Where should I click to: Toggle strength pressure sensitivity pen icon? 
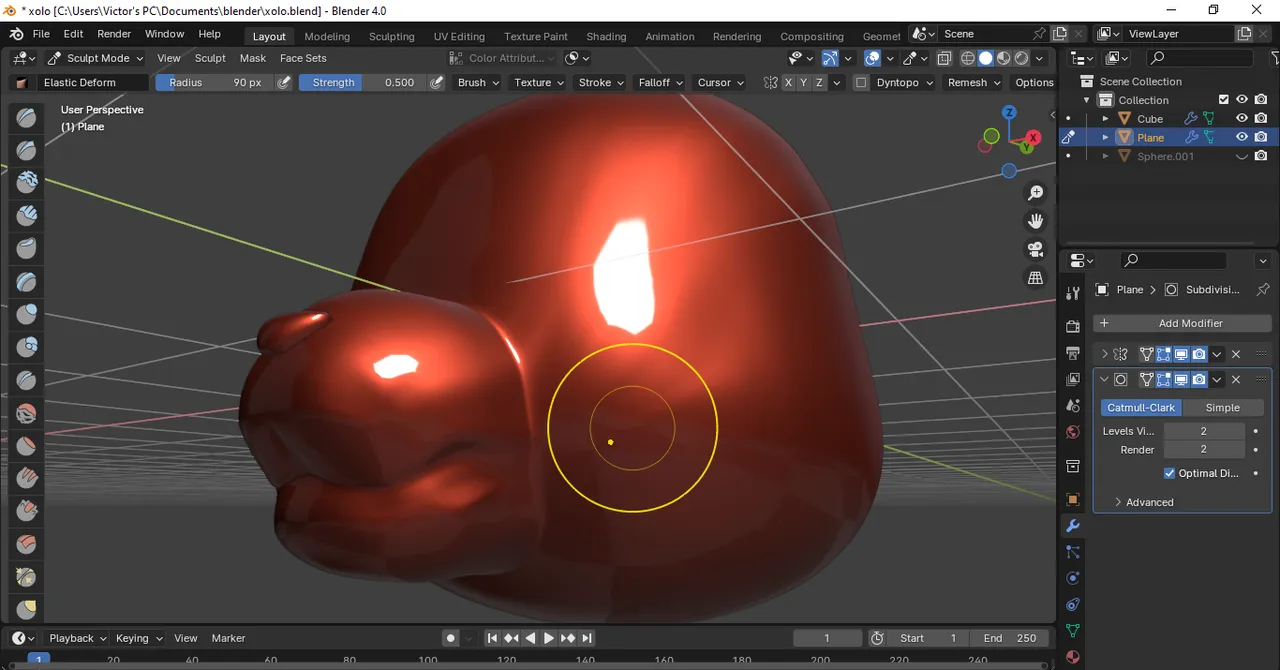coord(437,83)
